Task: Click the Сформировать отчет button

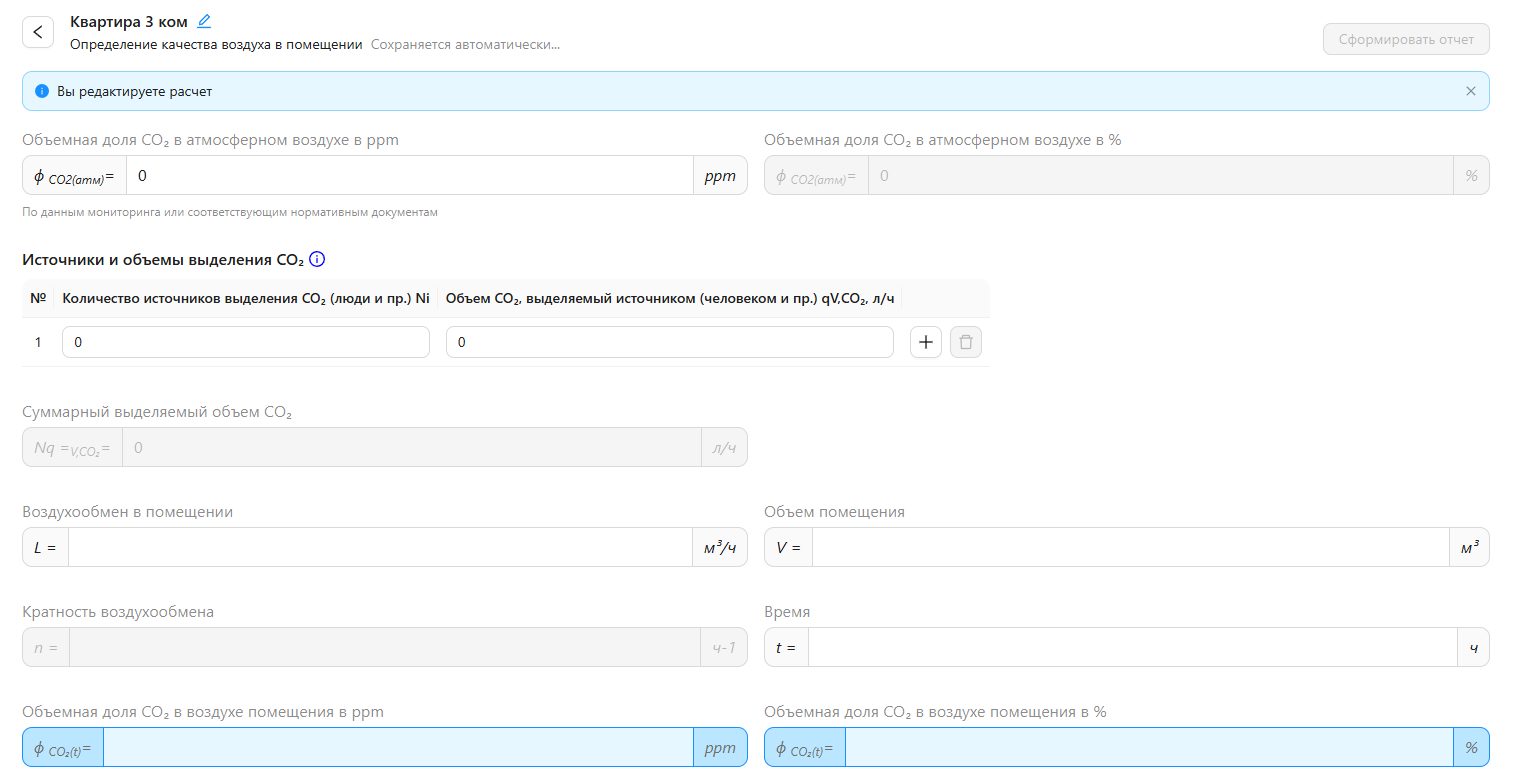Action: point(1406,39)
